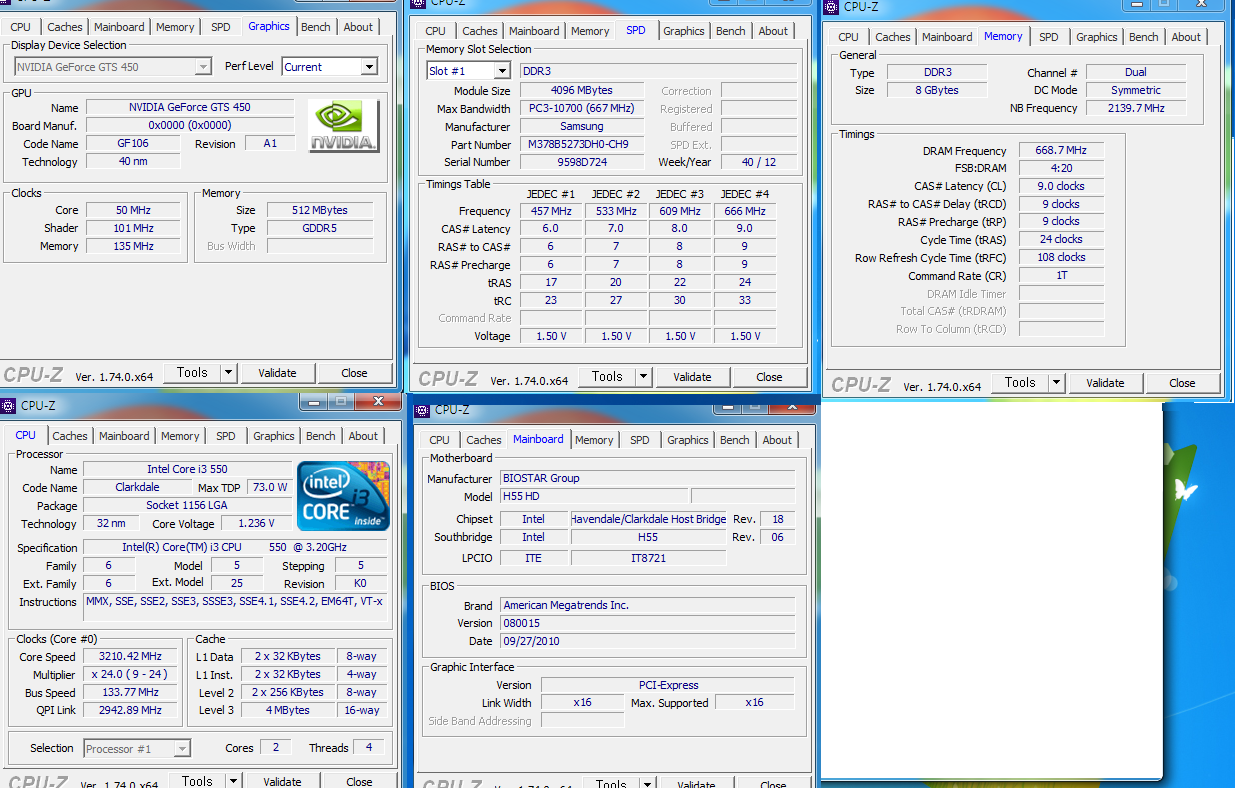Viewport: 1235px width, 788px height.
Task: Open the Tools dropdown arrow in the DDR3 Memory window
Action: pyautogui.click(x=1057, y=383)
